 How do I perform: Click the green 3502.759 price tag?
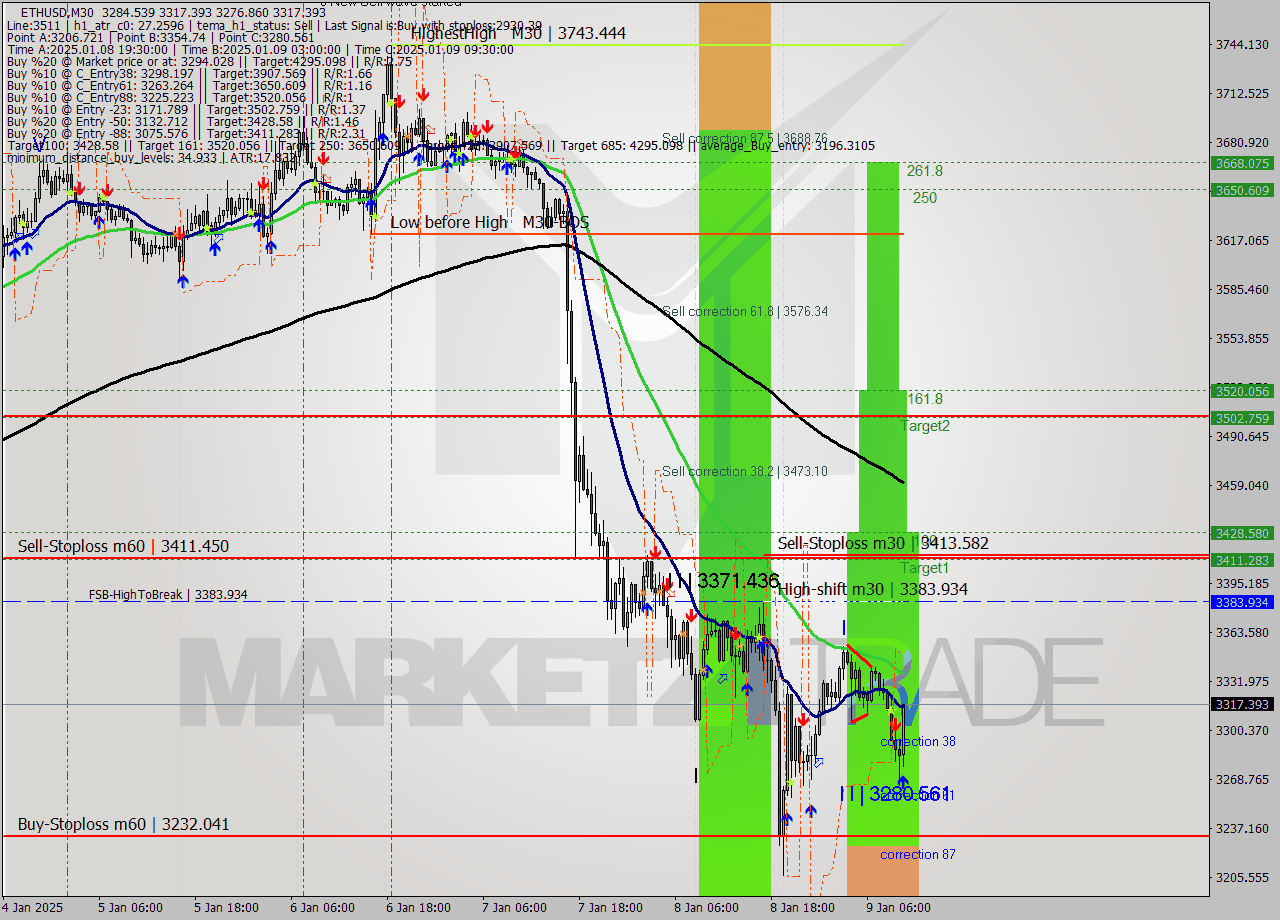(x=1242, y=418)
